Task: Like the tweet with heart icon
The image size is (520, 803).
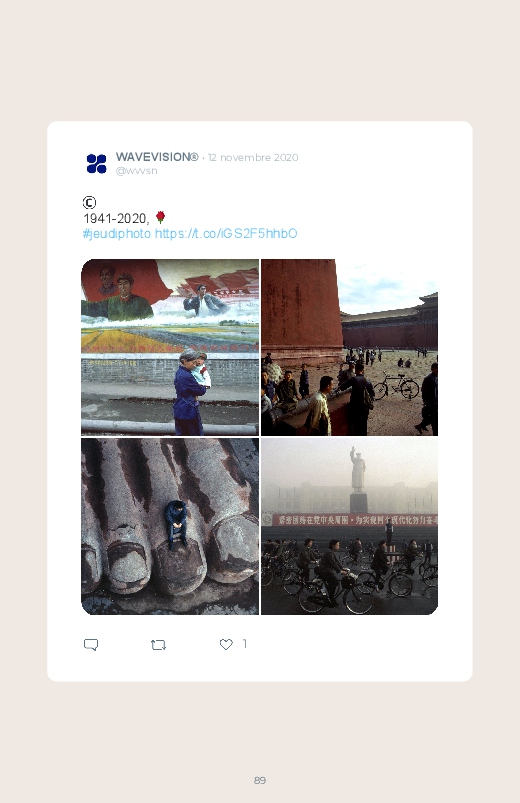Action: [x=226, y=644]
